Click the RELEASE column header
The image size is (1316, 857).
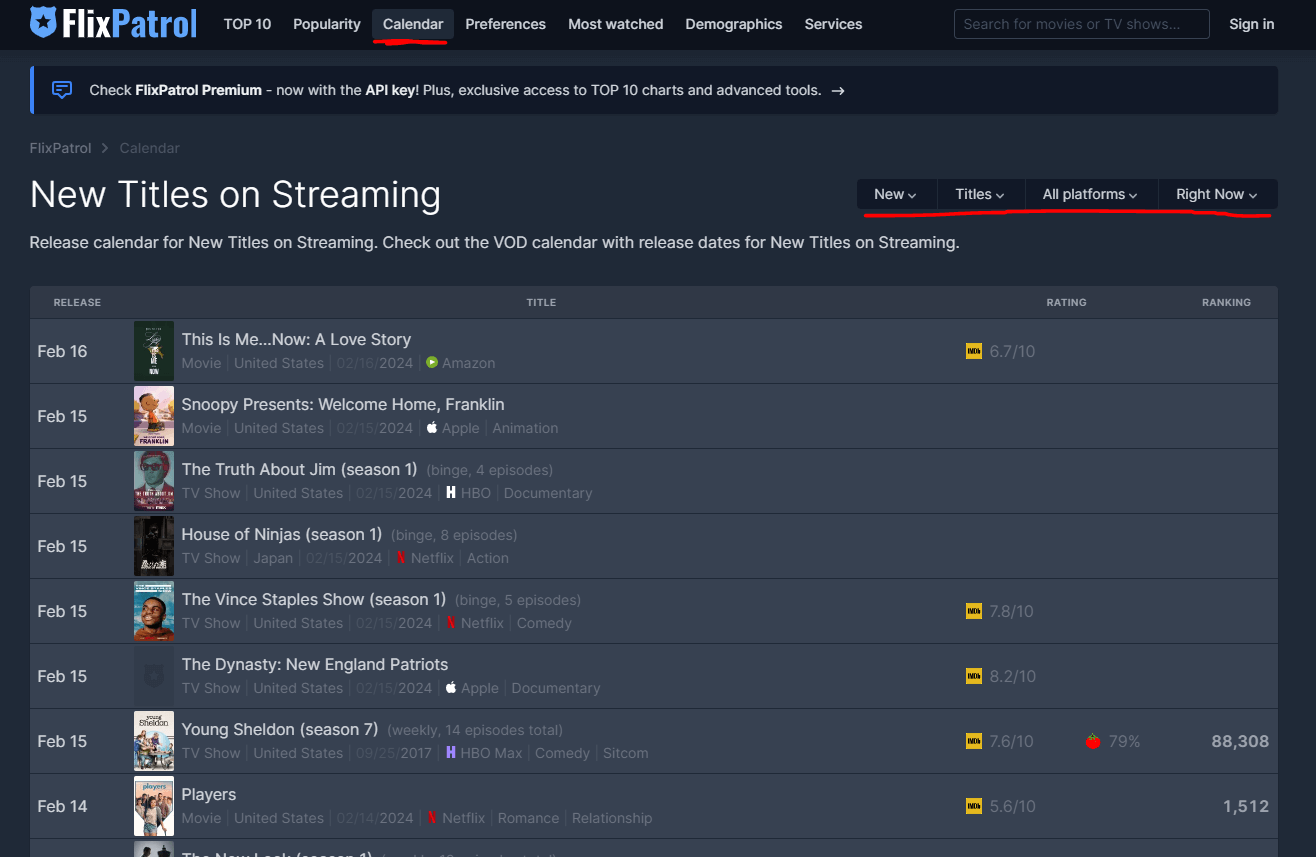point(77,302)
